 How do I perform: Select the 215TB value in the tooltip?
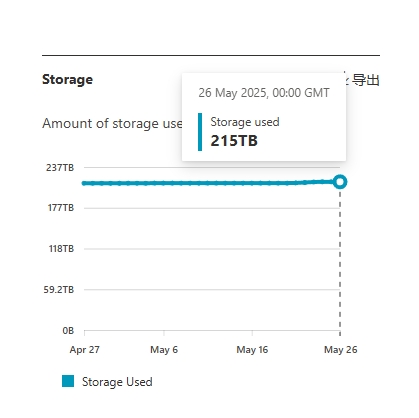[234, 141]
